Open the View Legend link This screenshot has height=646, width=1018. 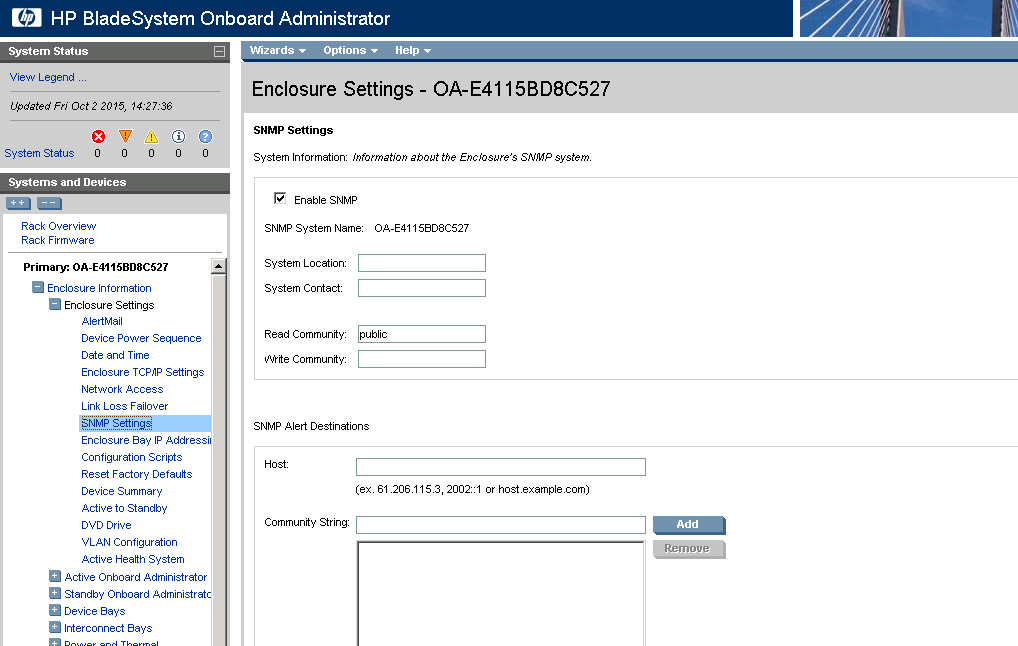click(x=48, y=77)
